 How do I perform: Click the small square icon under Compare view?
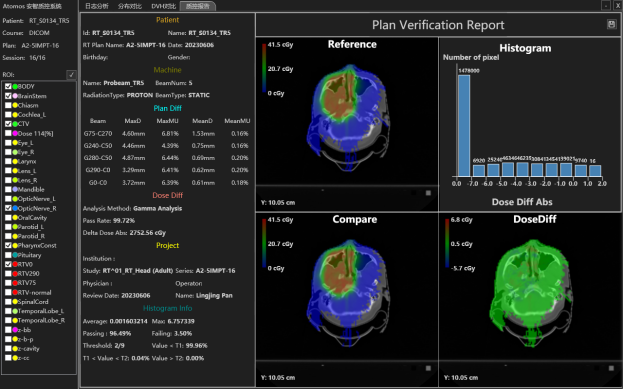point(428,368)
